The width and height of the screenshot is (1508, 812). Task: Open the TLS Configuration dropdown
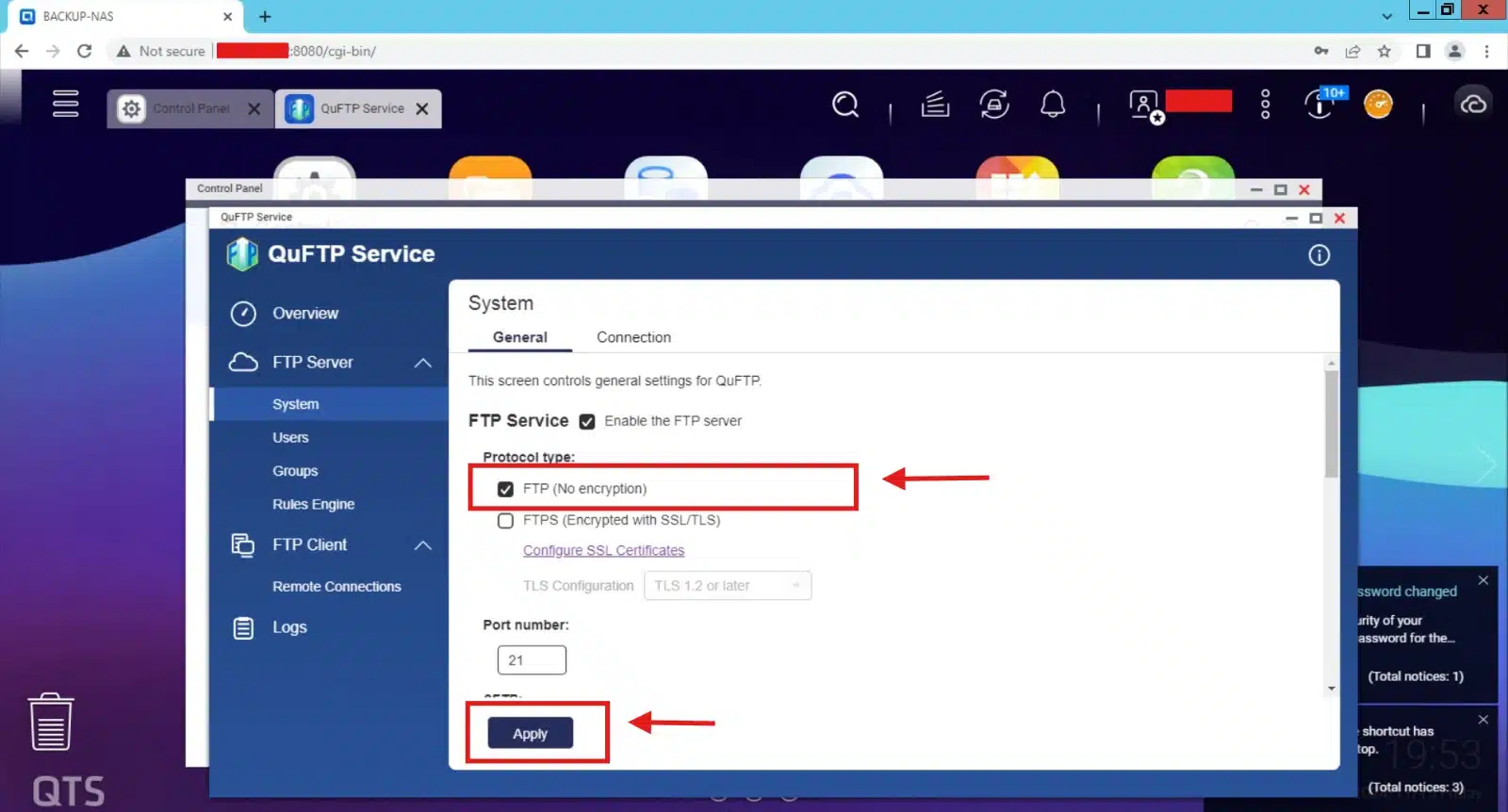(727, 586)
